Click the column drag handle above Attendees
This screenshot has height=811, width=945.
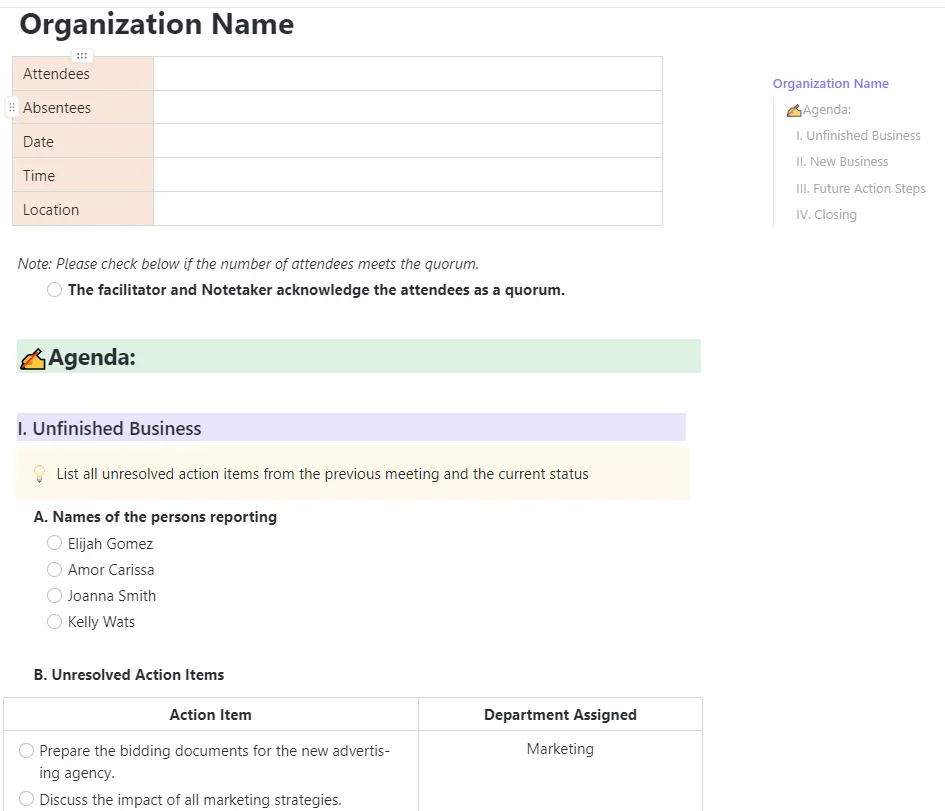[x=82, y=55]
